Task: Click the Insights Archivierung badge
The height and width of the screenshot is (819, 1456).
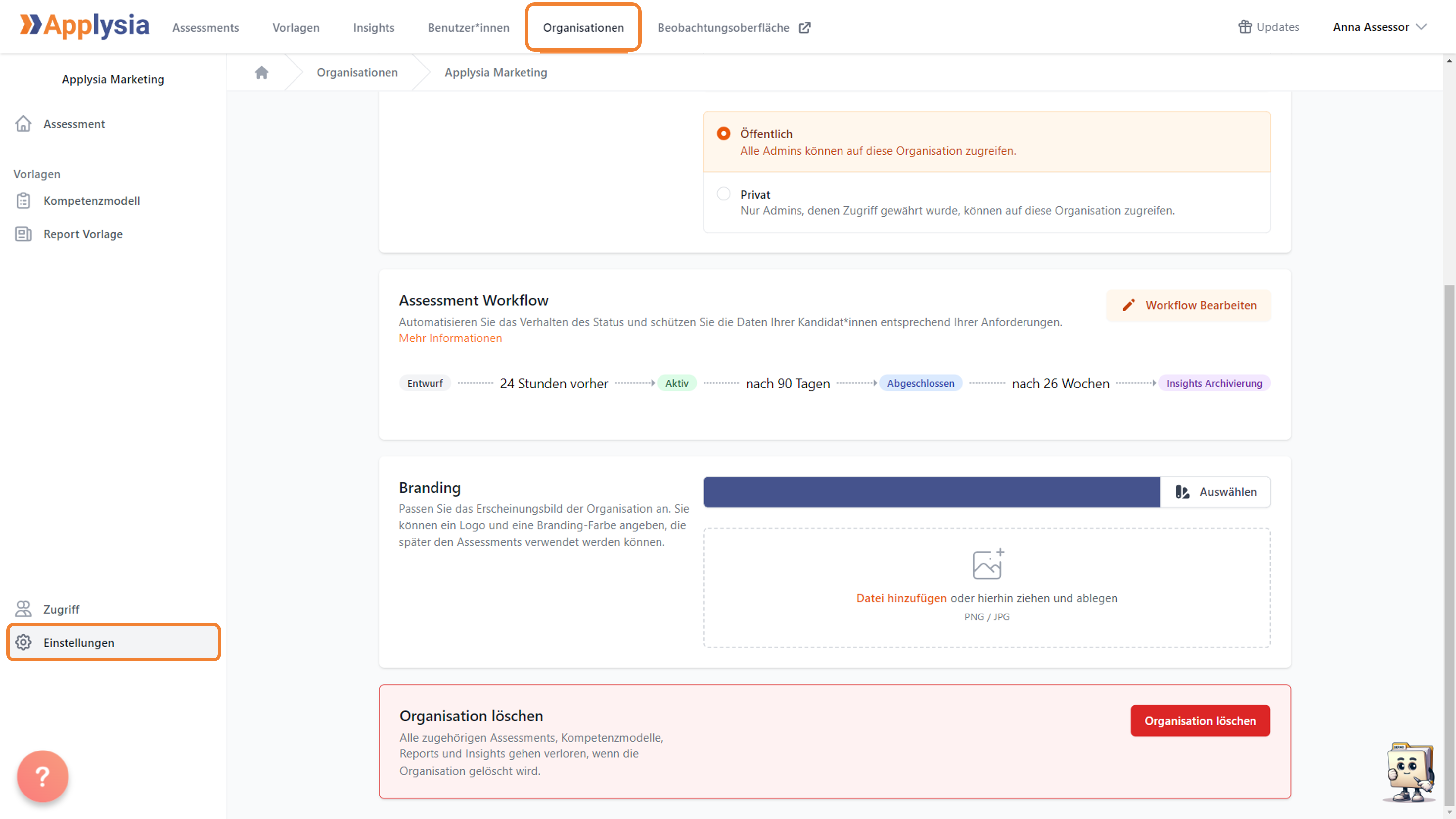Action: coord(1214,383)
